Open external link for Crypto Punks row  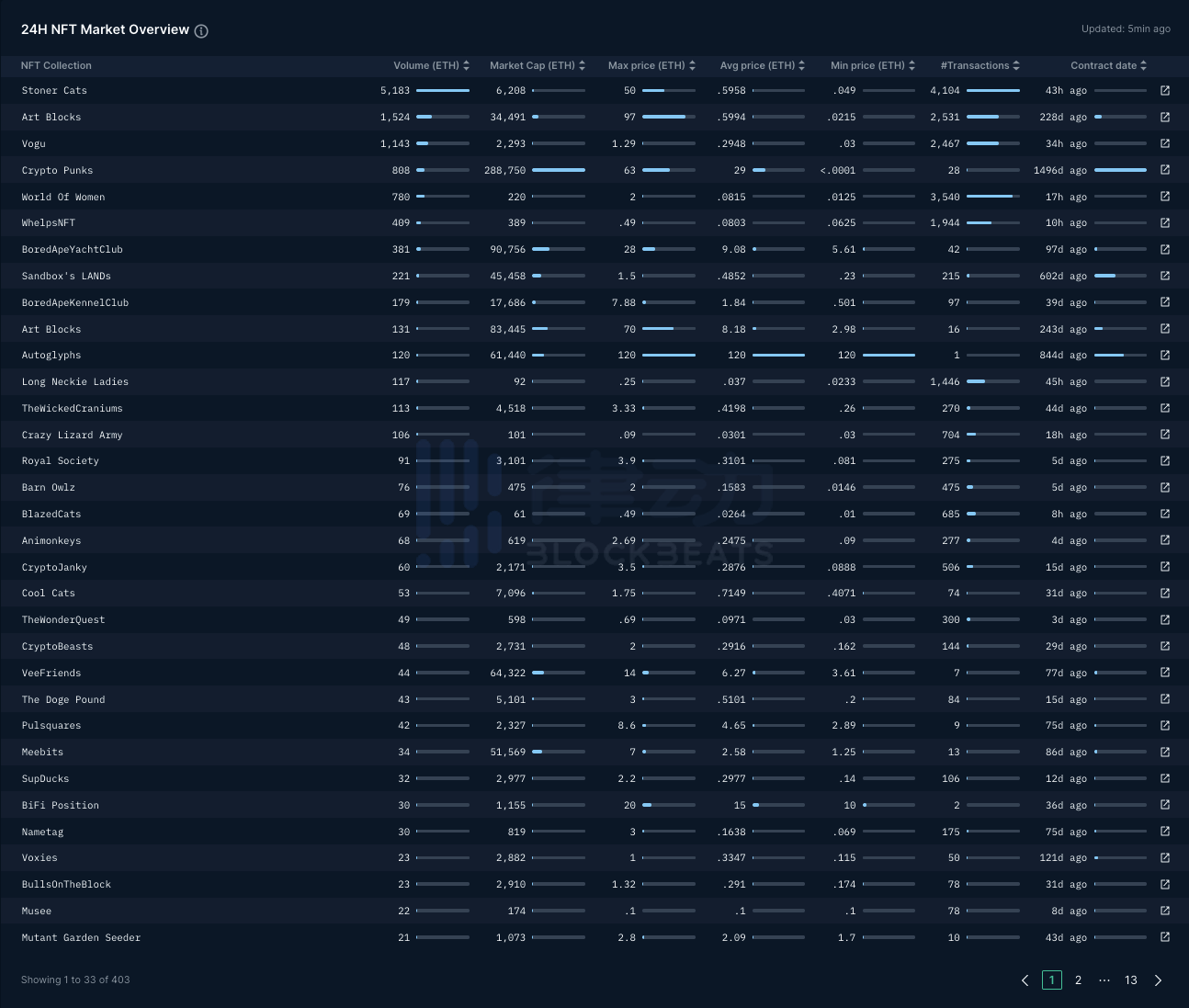(x=1165, y=170)
